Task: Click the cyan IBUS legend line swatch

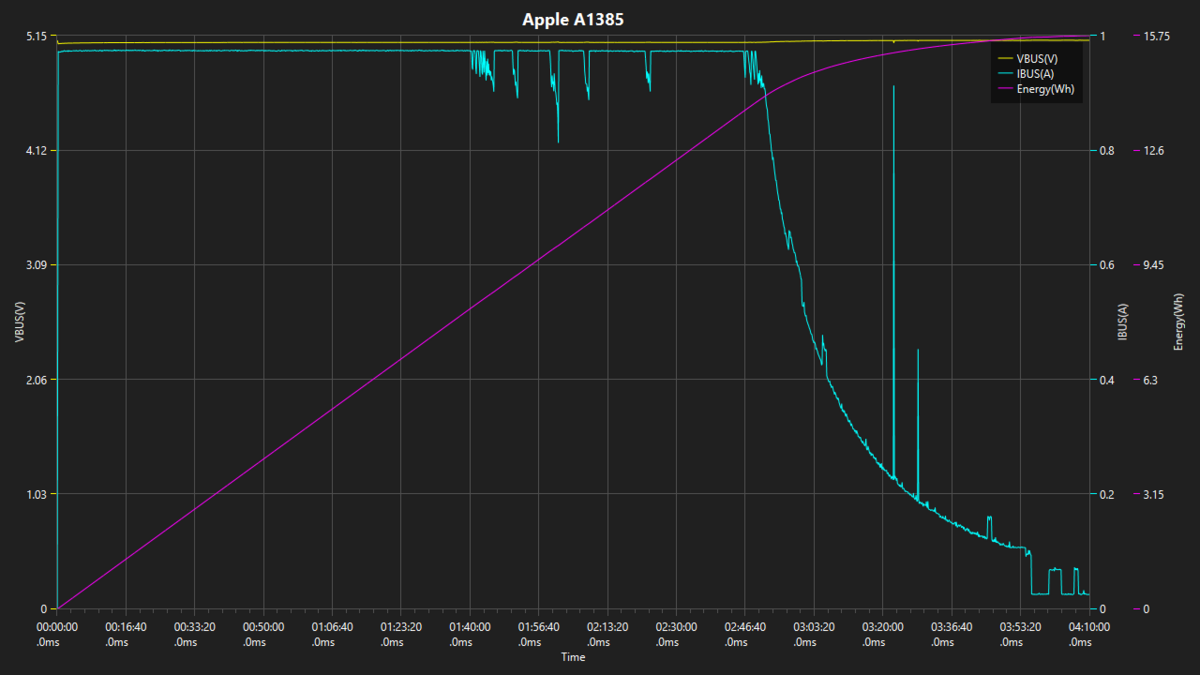Action: click(1005, 74)
